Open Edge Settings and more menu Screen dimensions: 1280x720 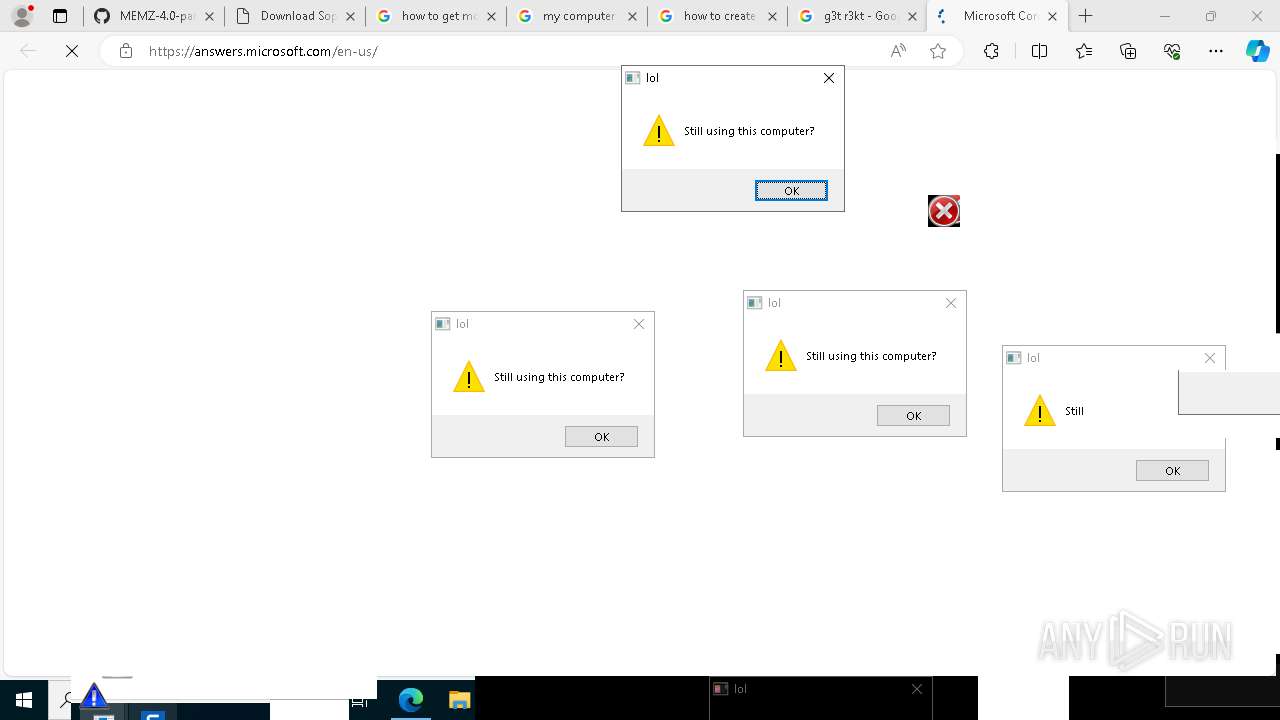(1216, 51)
